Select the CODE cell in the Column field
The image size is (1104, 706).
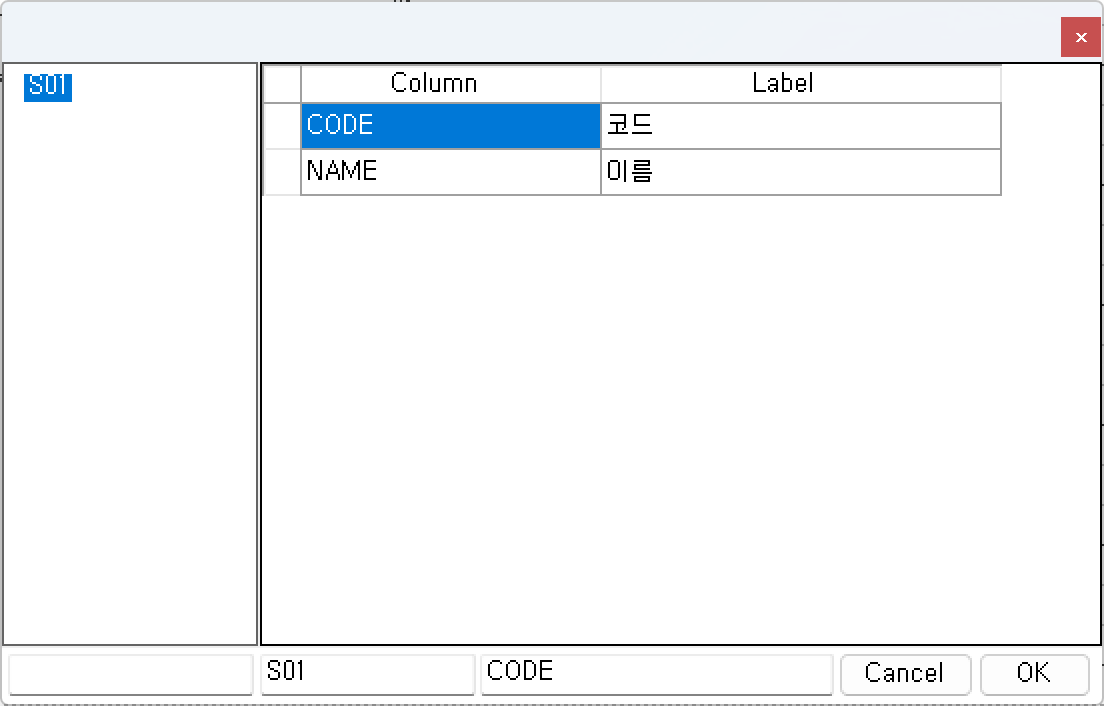pyautogui.click(x=450, y=126)
